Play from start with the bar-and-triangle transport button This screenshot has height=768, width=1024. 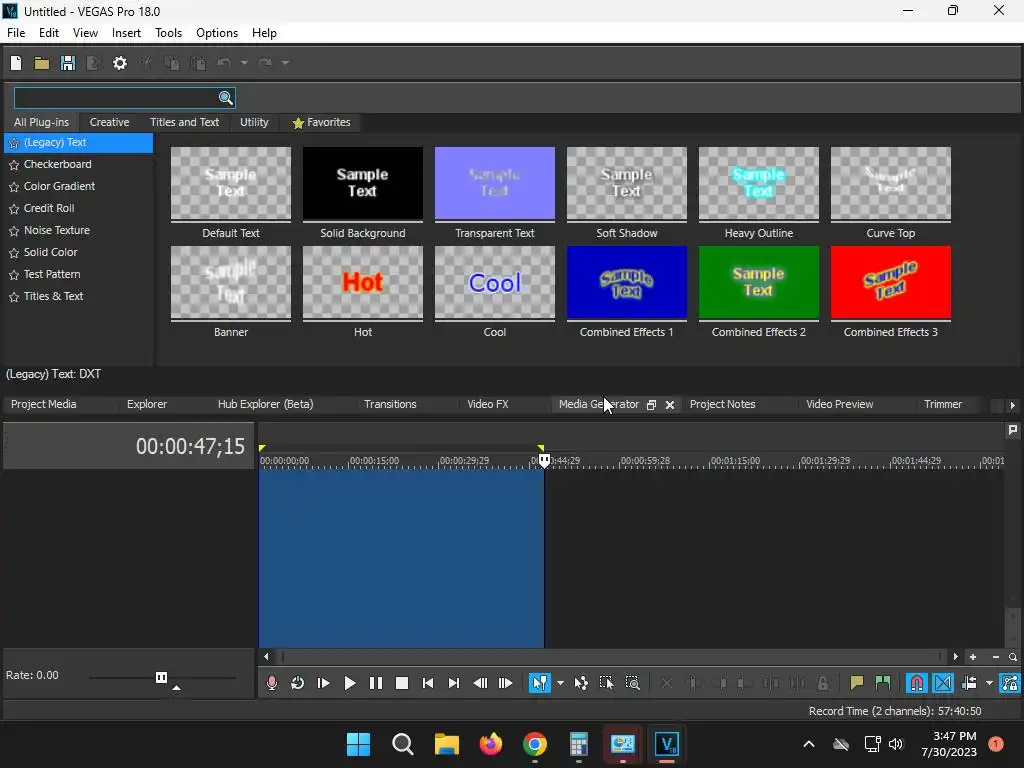click(323, 683)
